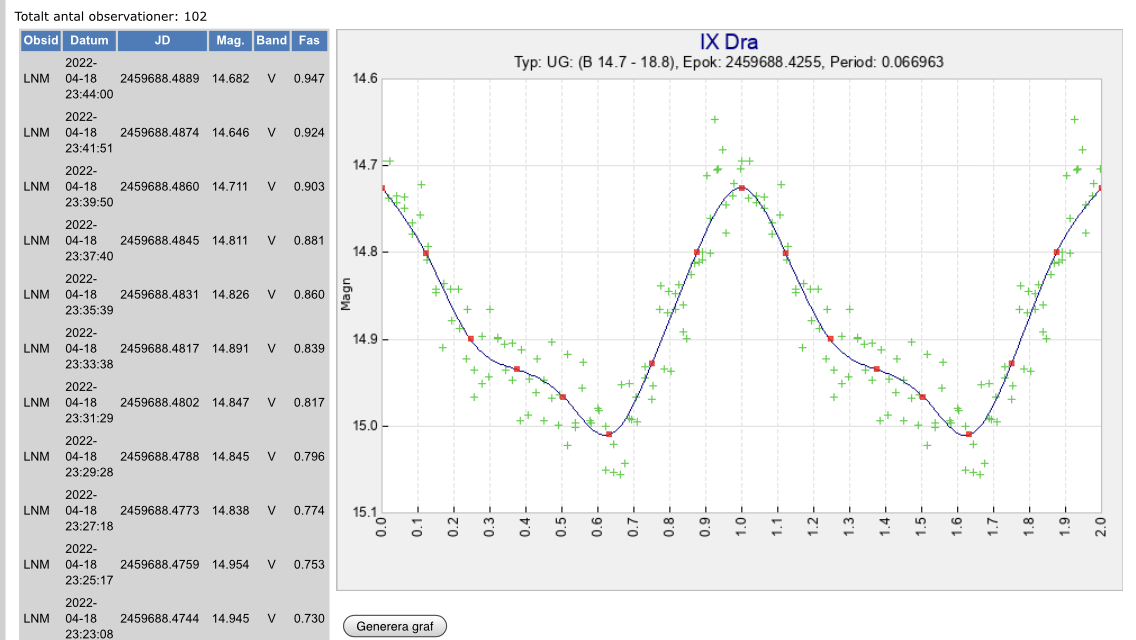The height and width of the screenshot is (640, 1136).
Task: Select the phase value 0.903 in Fas column
Action: 309,186
